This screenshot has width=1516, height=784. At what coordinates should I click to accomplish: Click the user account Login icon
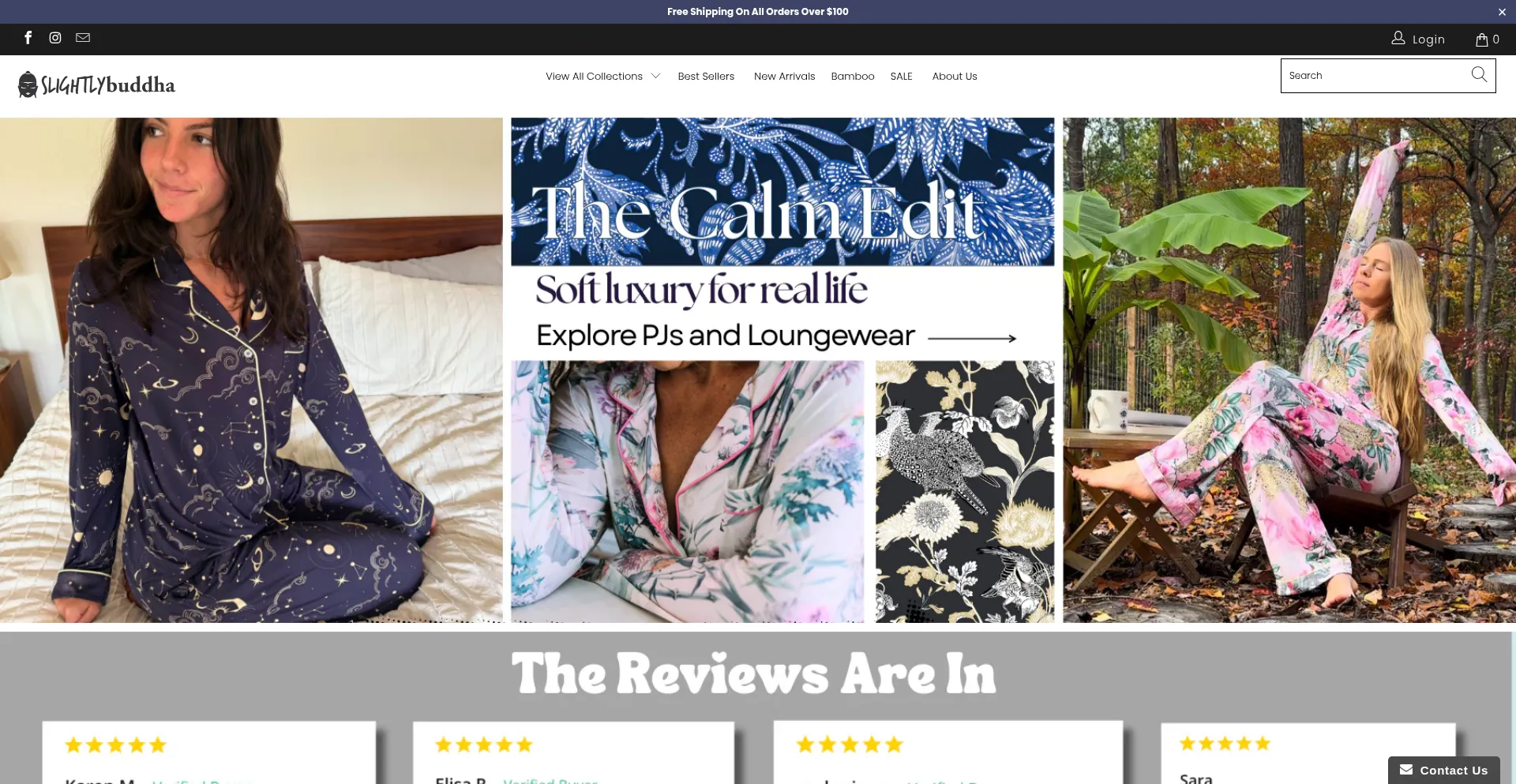tap(1398, 38)
